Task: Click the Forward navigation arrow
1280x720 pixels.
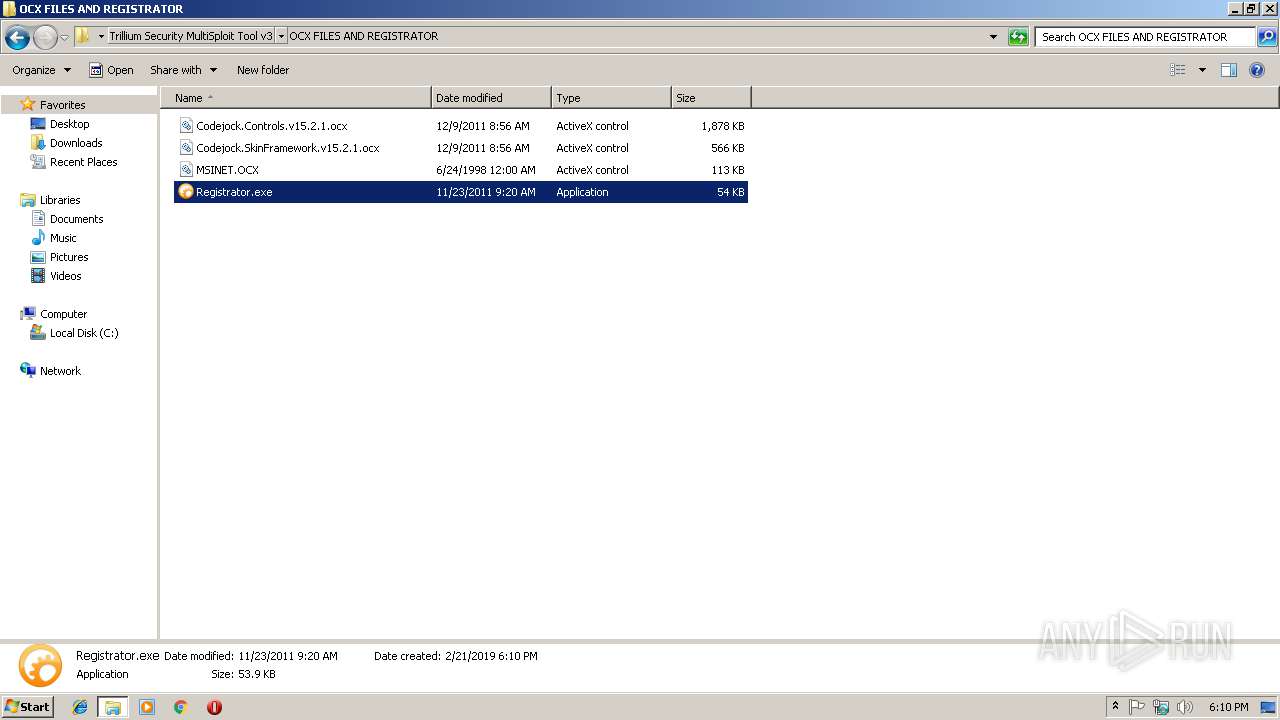Action: point(45,38)
